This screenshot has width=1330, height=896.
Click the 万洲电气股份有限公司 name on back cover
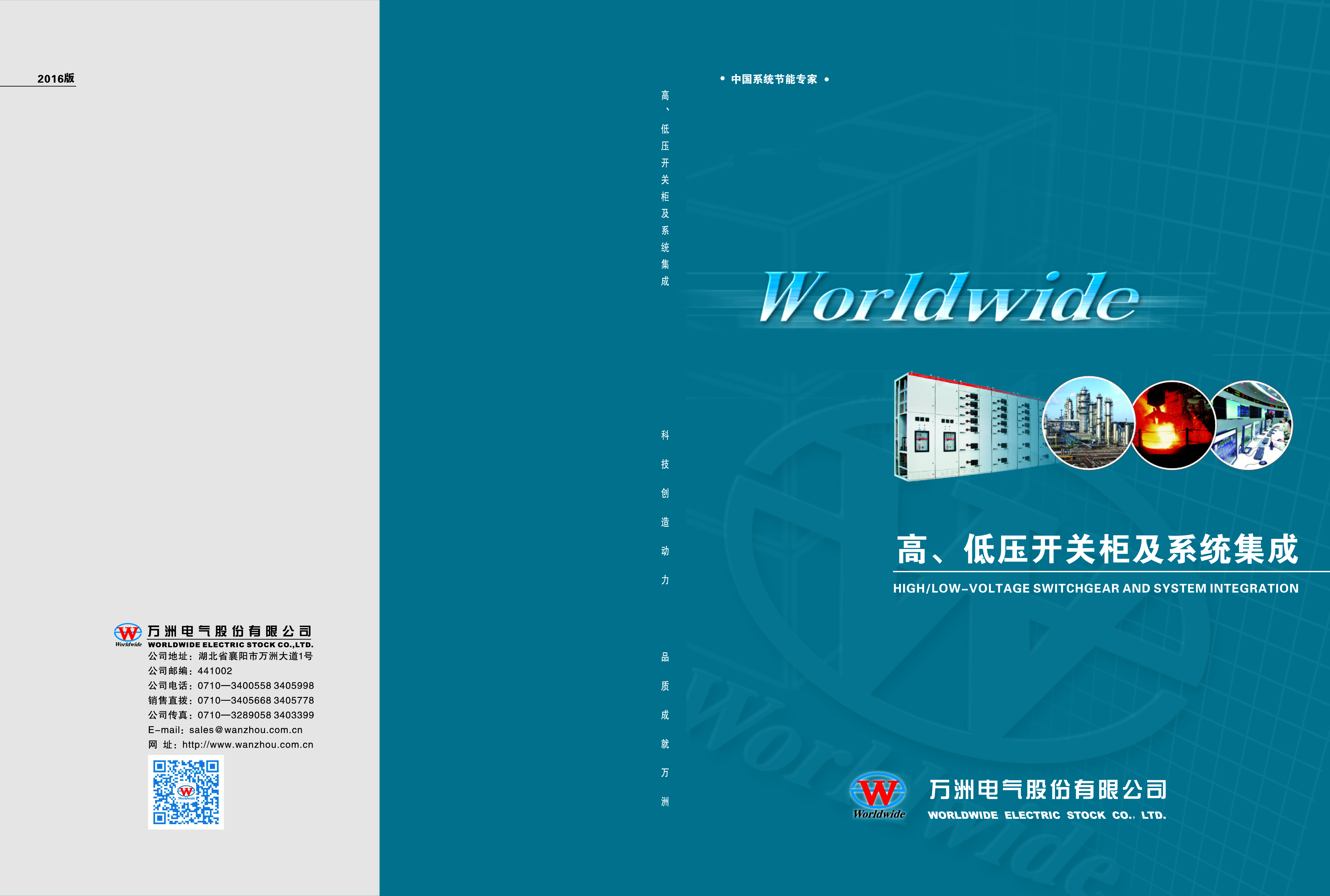[x=229, y=631]
